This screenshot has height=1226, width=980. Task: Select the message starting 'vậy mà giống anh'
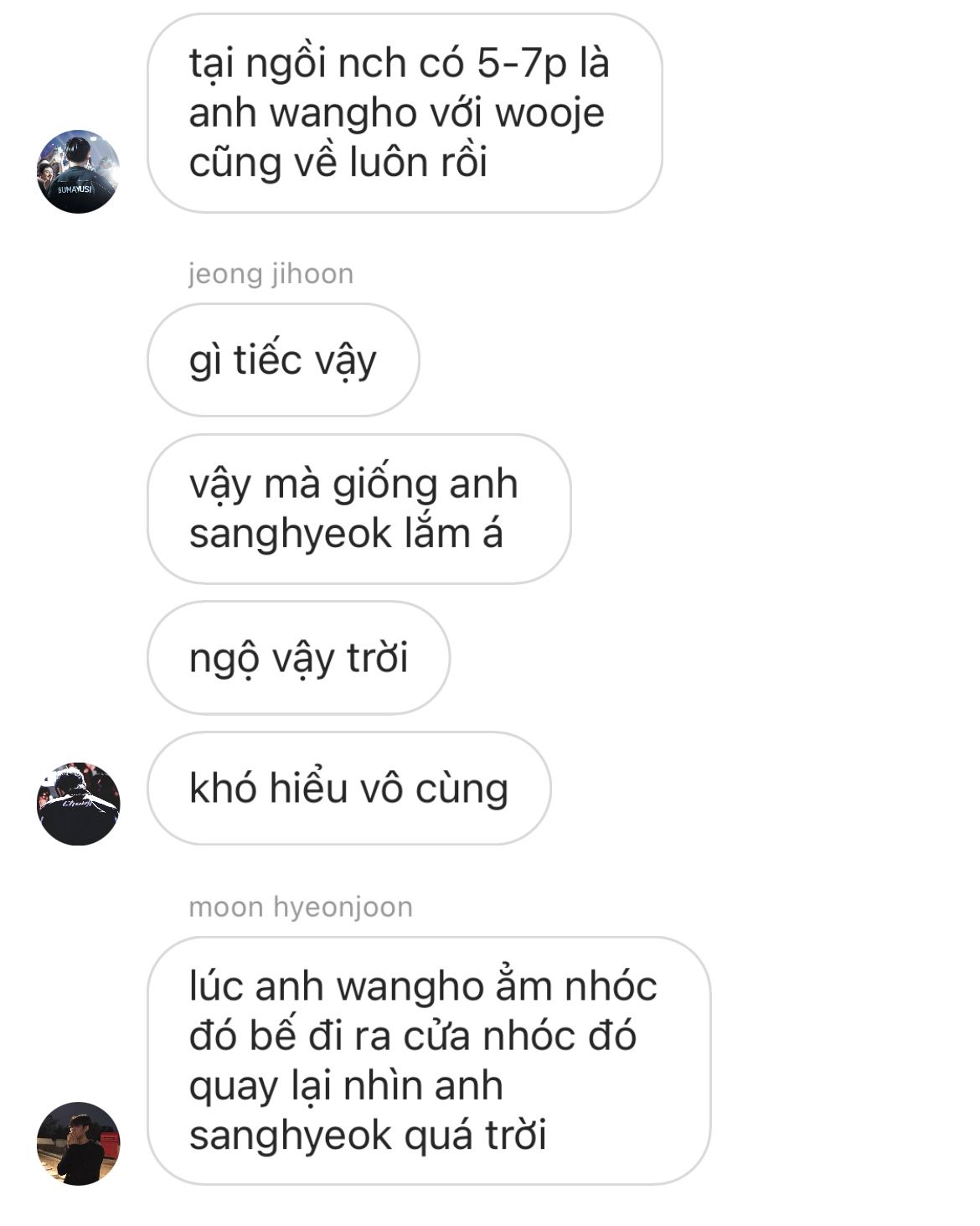359,509
